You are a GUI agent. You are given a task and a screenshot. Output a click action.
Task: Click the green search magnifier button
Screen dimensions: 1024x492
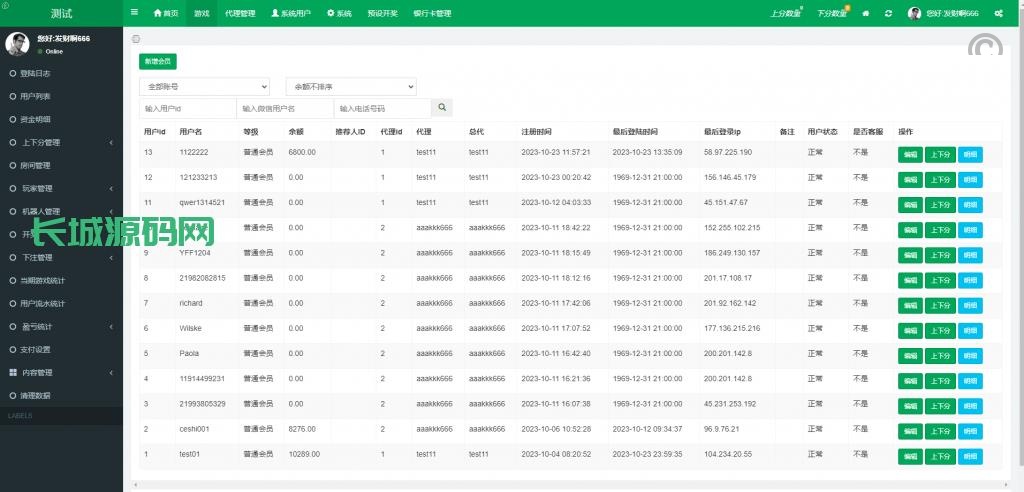click(442, 108)
